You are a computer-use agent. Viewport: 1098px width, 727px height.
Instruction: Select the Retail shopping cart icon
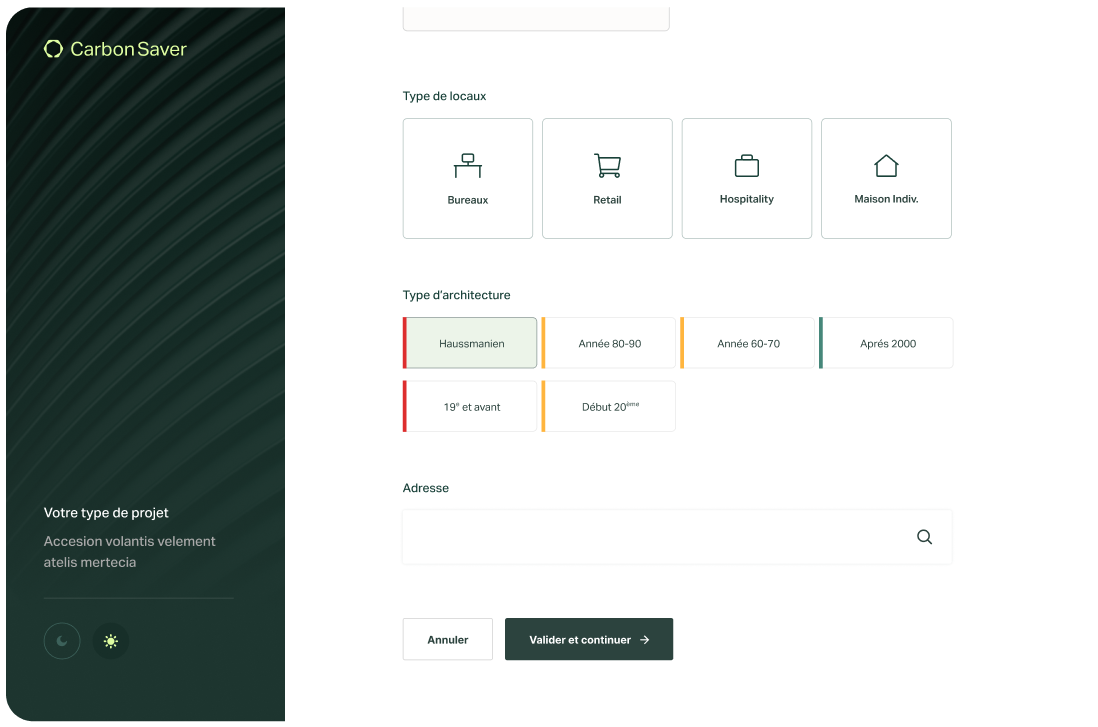607,164
